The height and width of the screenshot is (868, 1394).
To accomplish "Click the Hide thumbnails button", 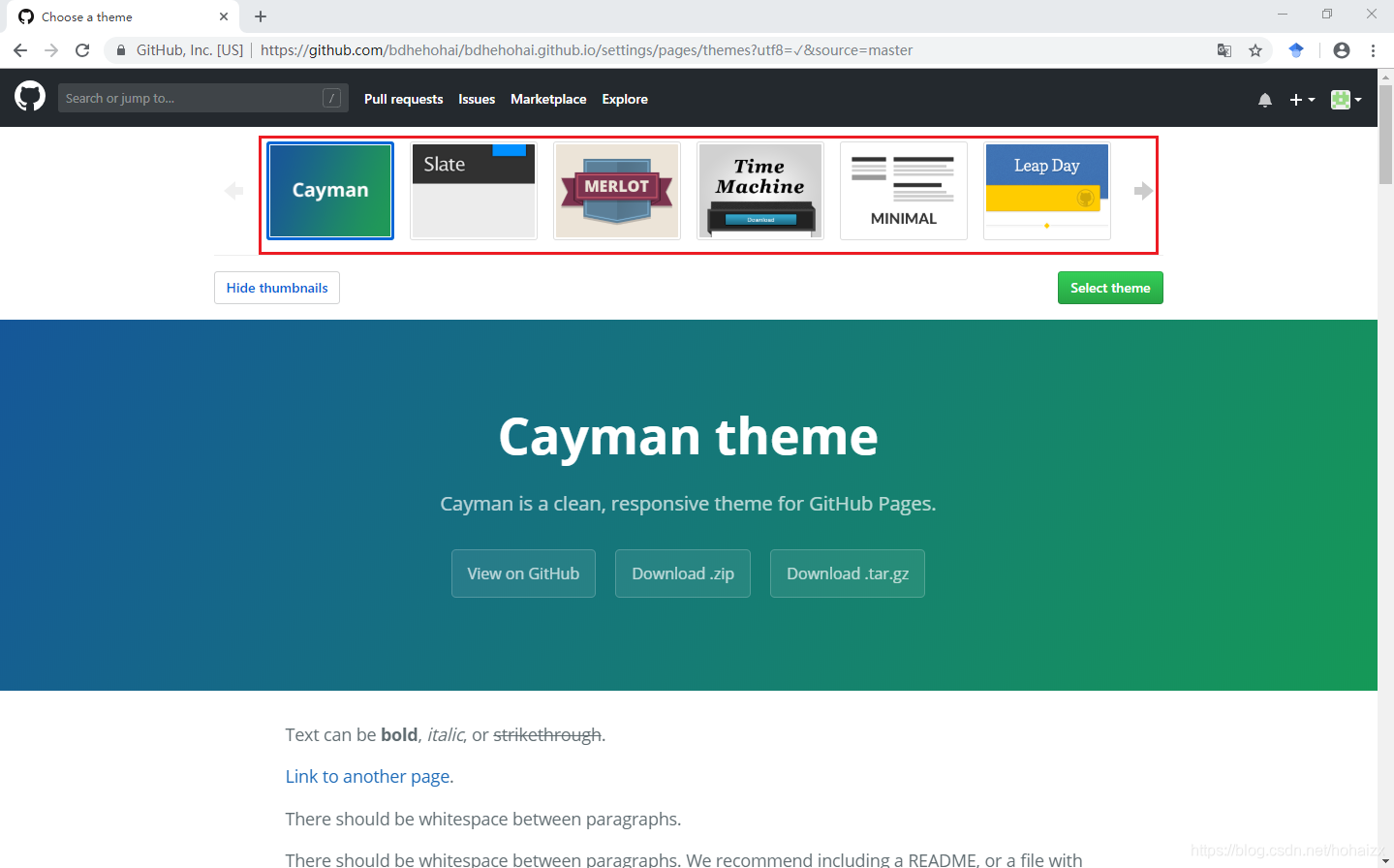I will coord(277,288).
